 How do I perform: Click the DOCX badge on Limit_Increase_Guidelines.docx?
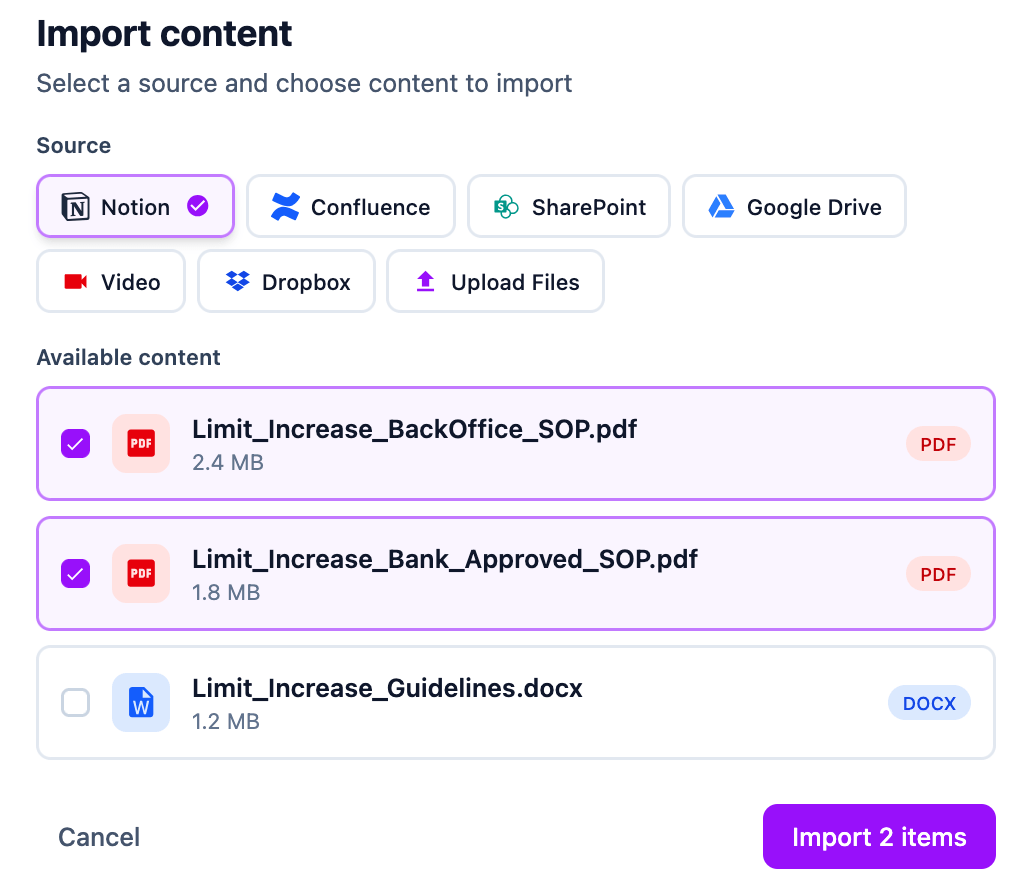tap(929, 702)
